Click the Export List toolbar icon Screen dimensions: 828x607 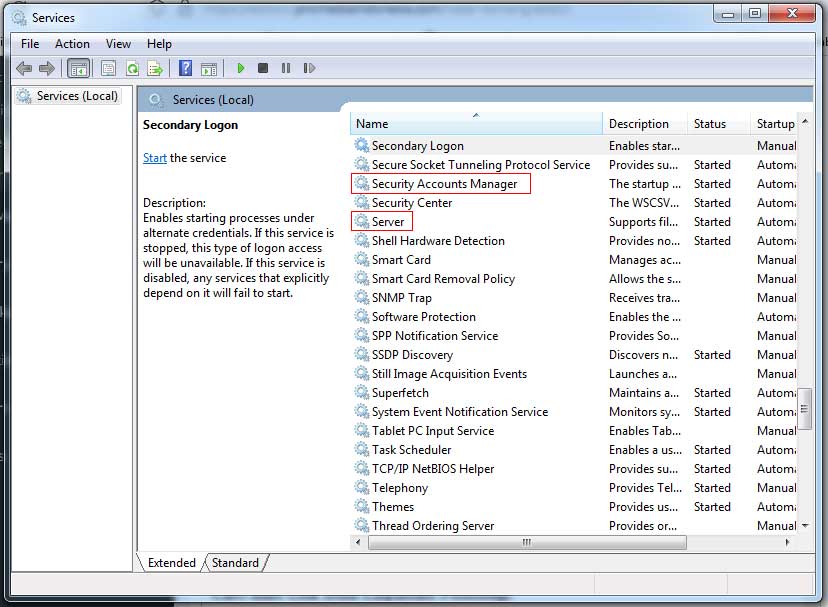pyautogui.click(x=155, y=69)
